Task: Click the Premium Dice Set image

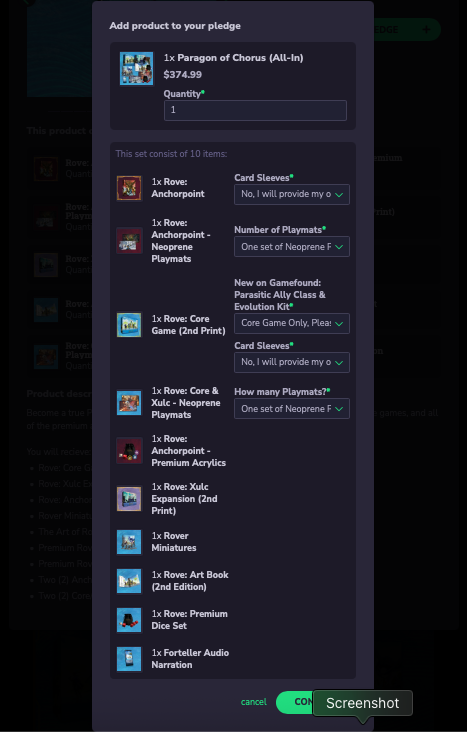Action: (129, 620)
